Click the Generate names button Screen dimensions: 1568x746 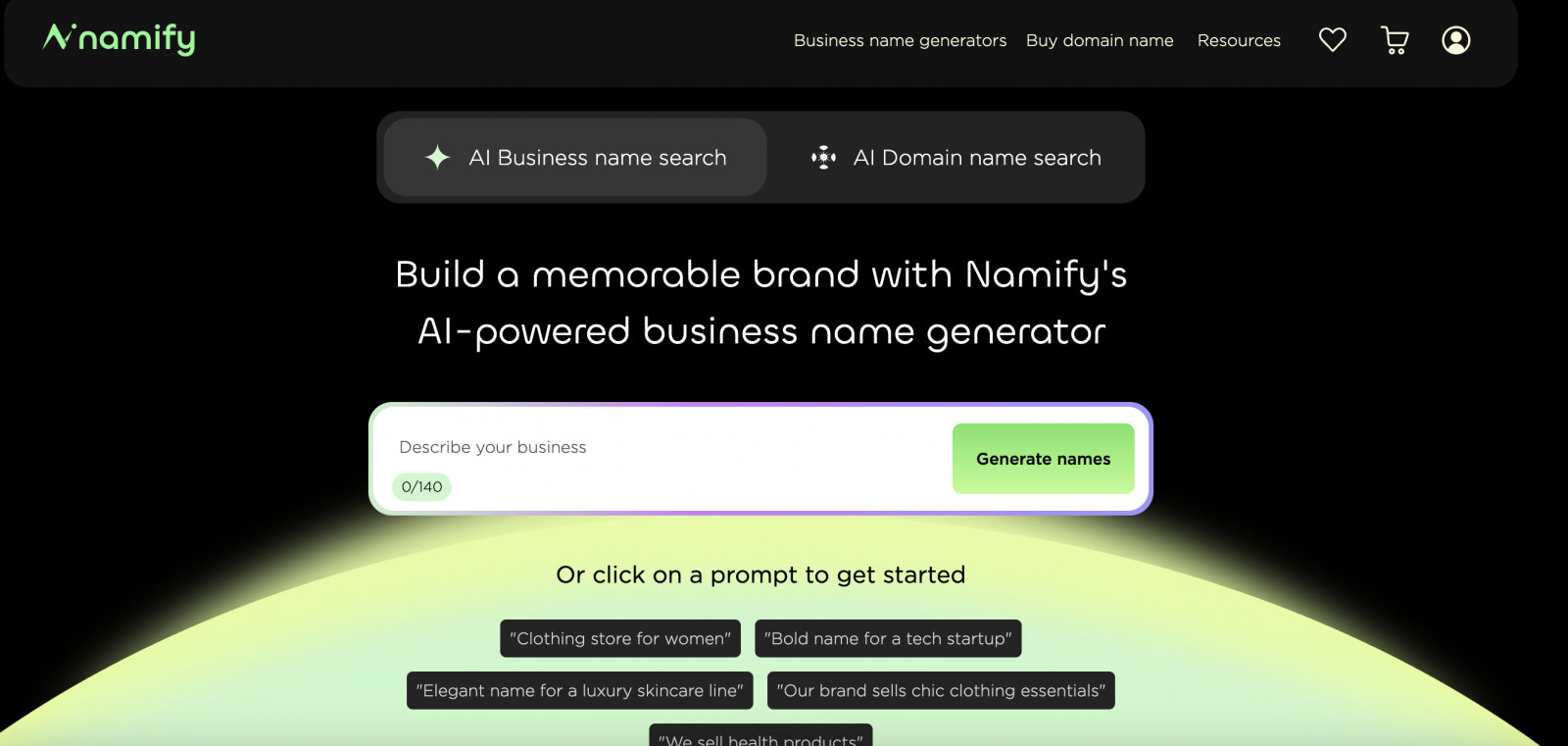(x=1043, y=459)
